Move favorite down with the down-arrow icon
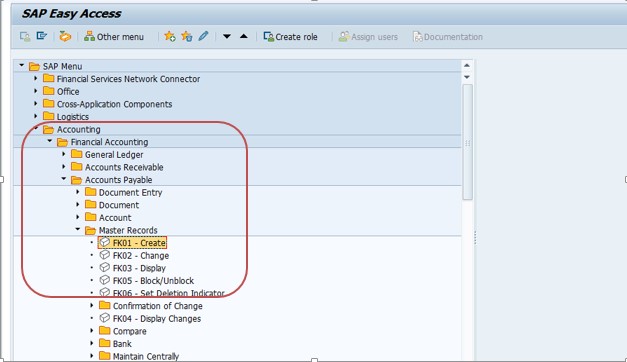The height and width of the screenshot is (362, 627). (227, 36)
